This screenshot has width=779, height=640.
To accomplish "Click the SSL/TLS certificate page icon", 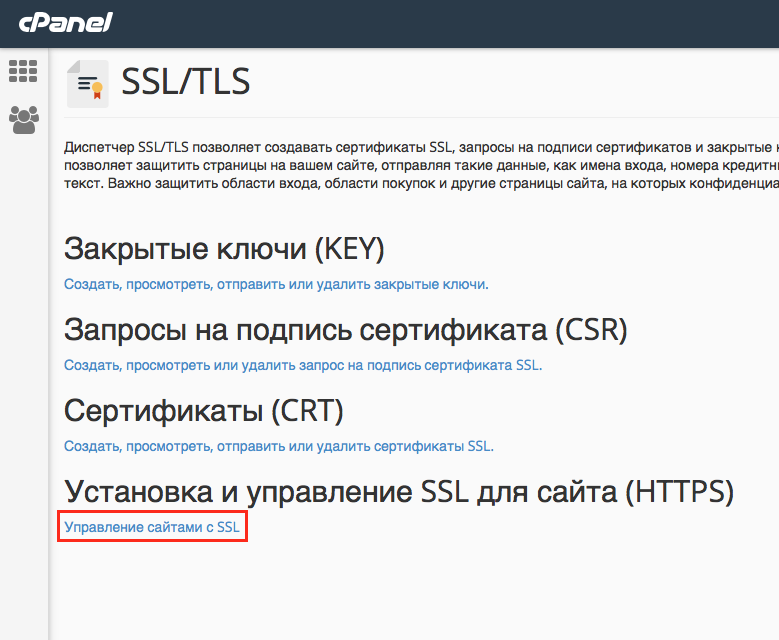I will pos(88,83).
